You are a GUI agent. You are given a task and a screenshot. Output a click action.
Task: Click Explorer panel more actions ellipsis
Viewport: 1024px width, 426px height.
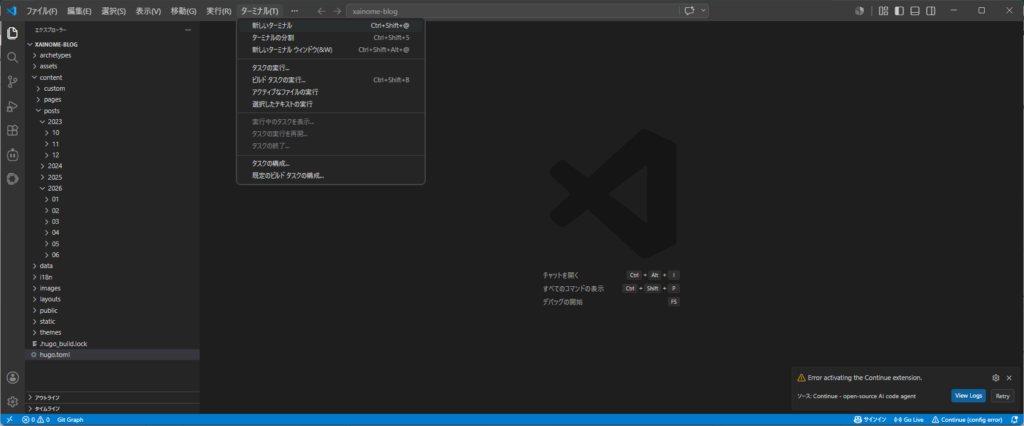(x=188, y=30)
